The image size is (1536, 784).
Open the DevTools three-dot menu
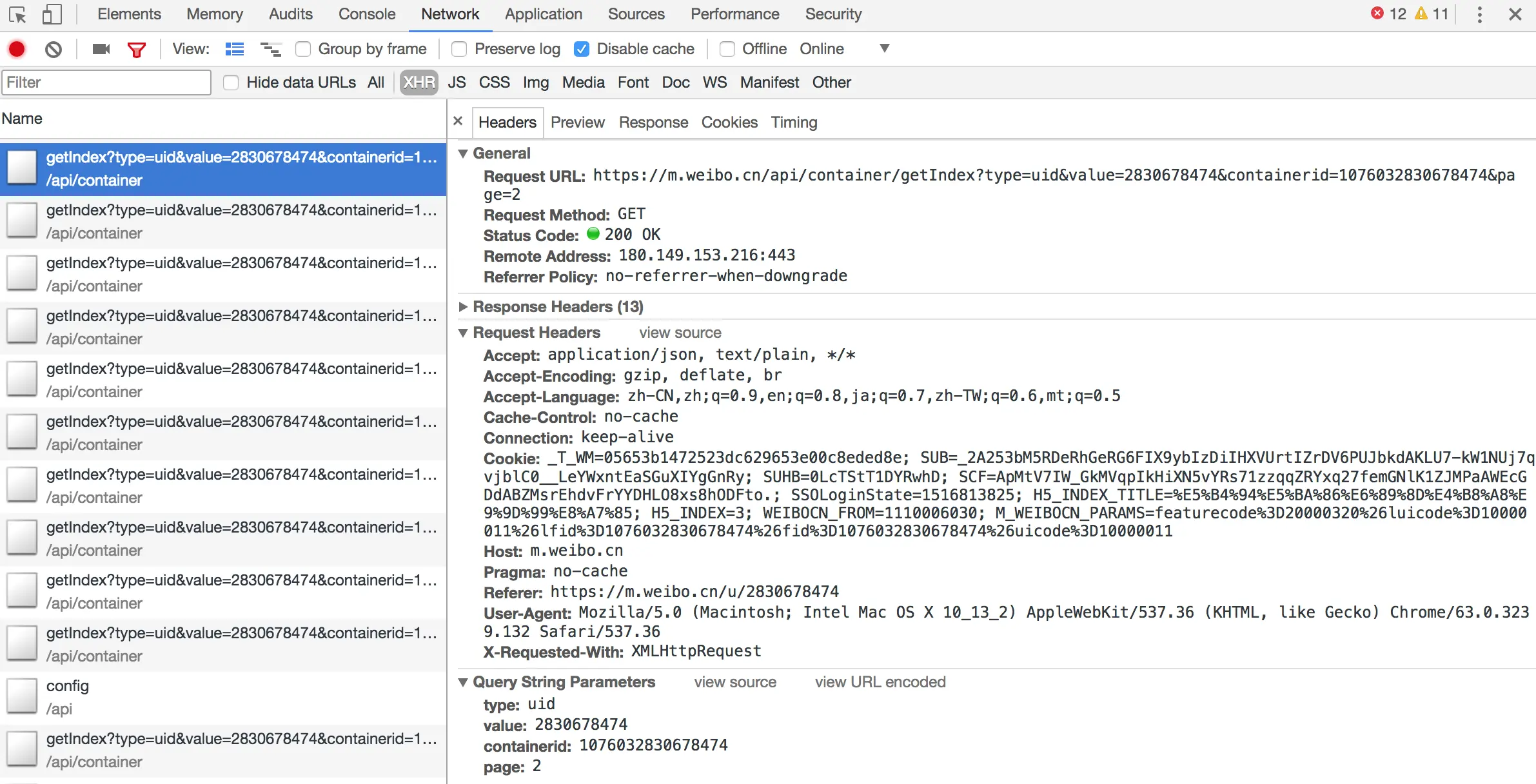point(1479,14)
